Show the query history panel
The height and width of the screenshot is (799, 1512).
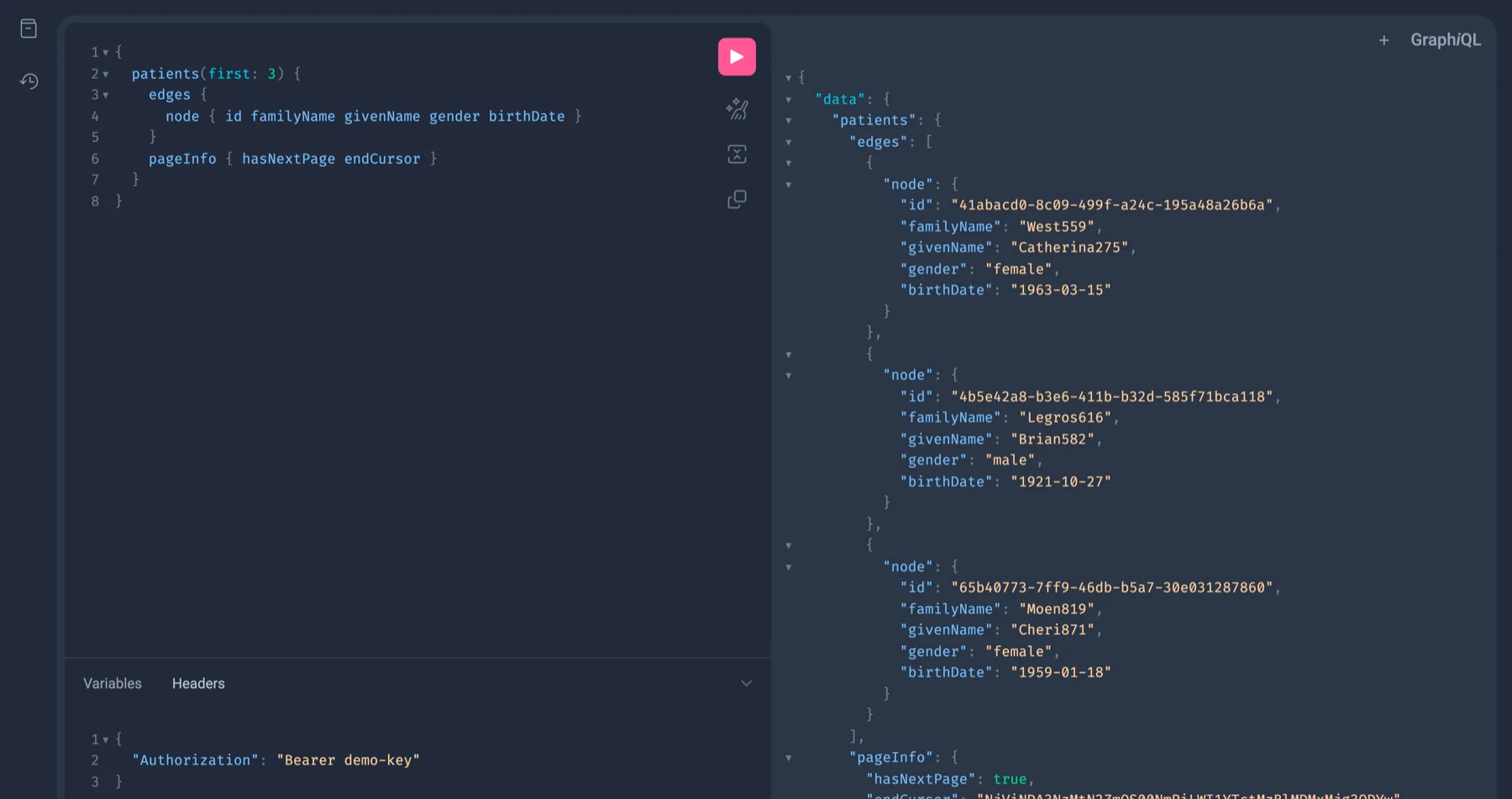(x=29, y=81)
